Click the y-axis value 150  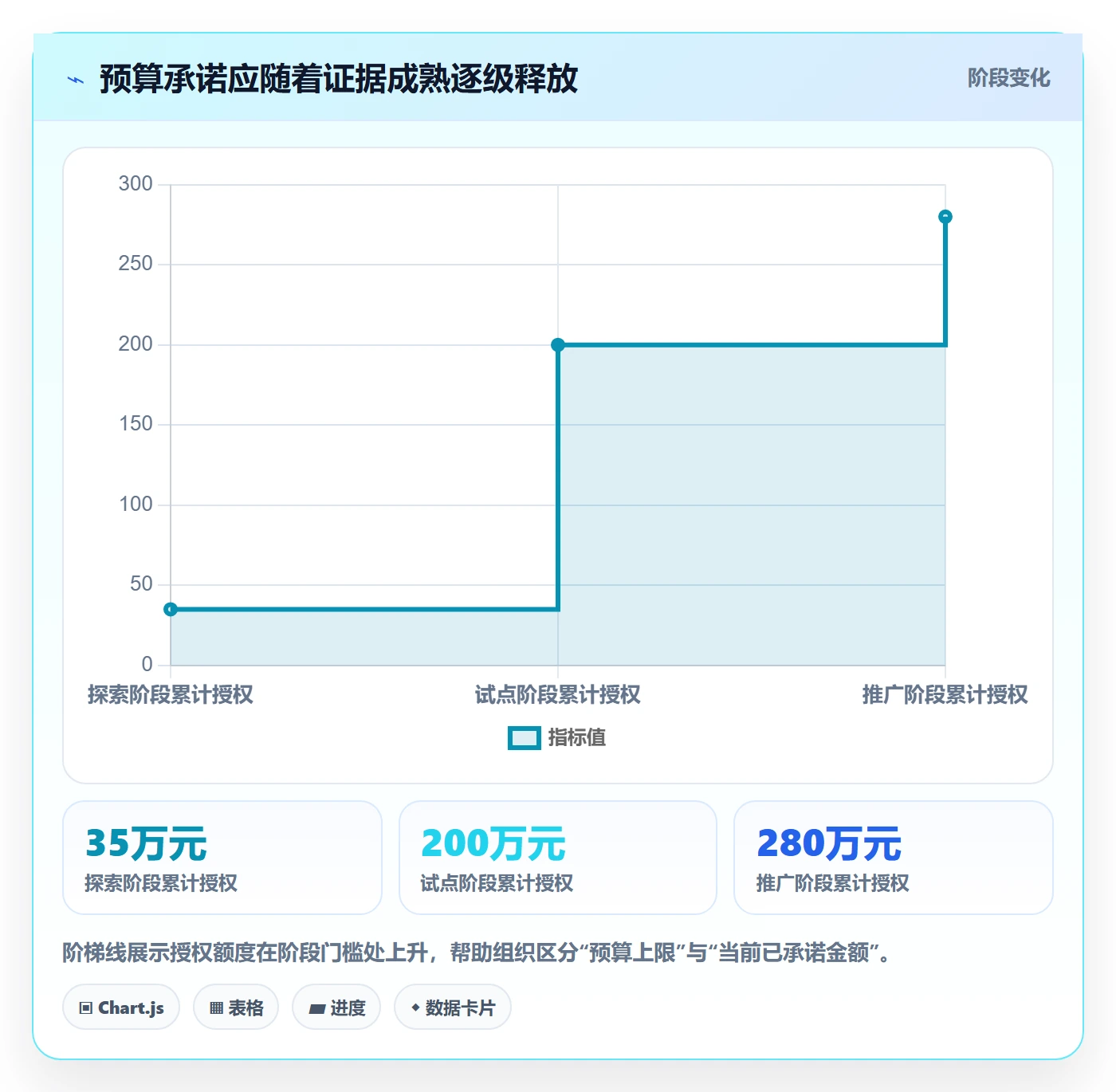tap(136, 424)
